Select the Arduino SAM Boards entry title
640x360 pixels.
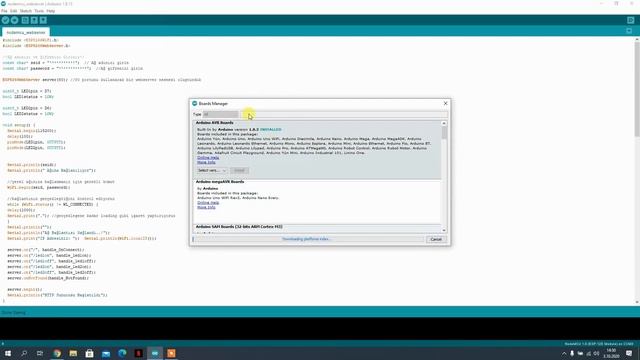click(239, 227)
